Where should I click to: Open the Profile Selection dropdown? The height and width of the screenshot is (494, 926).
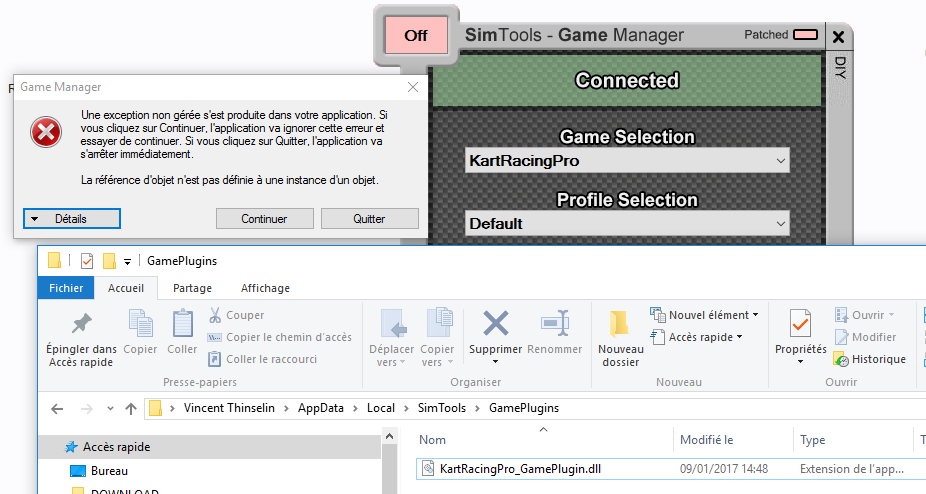(627, 223)
